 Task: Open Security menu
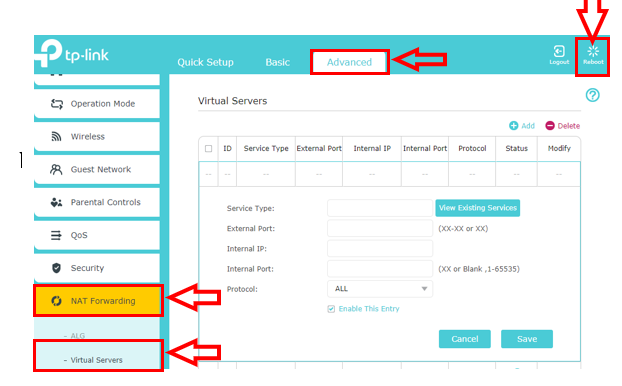pyautogui.click(x=97, y=268)
